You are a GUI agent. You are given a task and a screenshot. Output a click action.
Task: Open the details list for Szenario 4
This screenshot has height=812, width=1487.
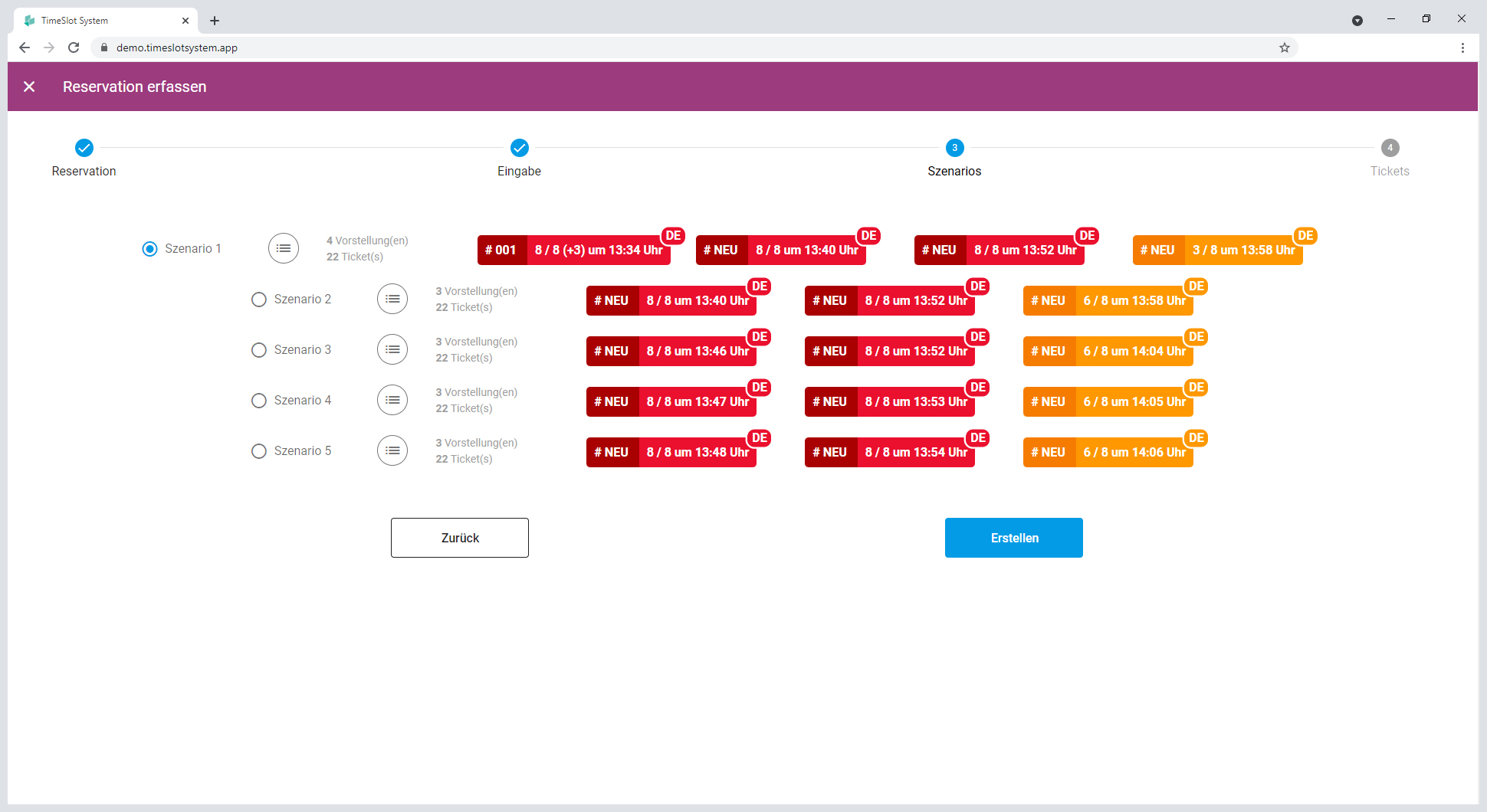click(392, 400)
